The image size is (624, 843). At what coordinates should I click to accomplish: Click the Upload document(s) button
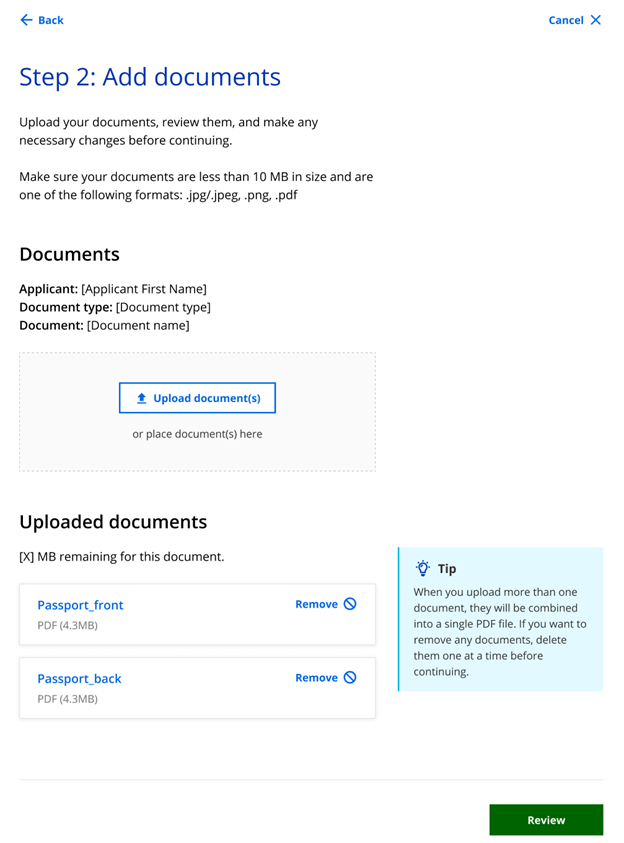point(197,398)
